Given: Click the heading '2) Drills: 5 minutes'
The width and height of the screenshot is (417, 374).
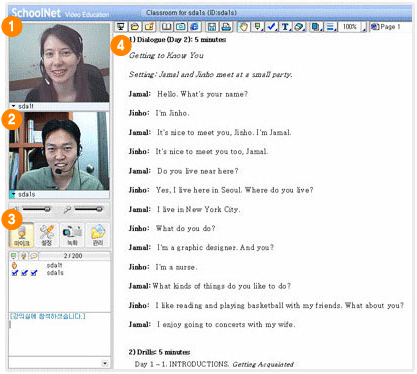Looking at the screenshot, I should click(159, 352).
